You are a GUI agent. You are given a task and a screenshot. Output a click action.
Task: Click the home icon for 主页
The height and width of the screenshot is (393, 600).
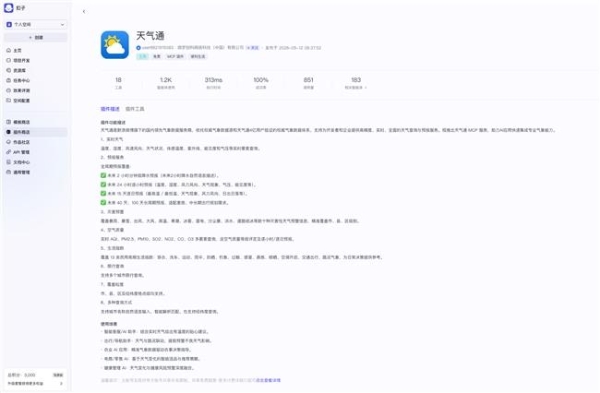click(8, 50)
